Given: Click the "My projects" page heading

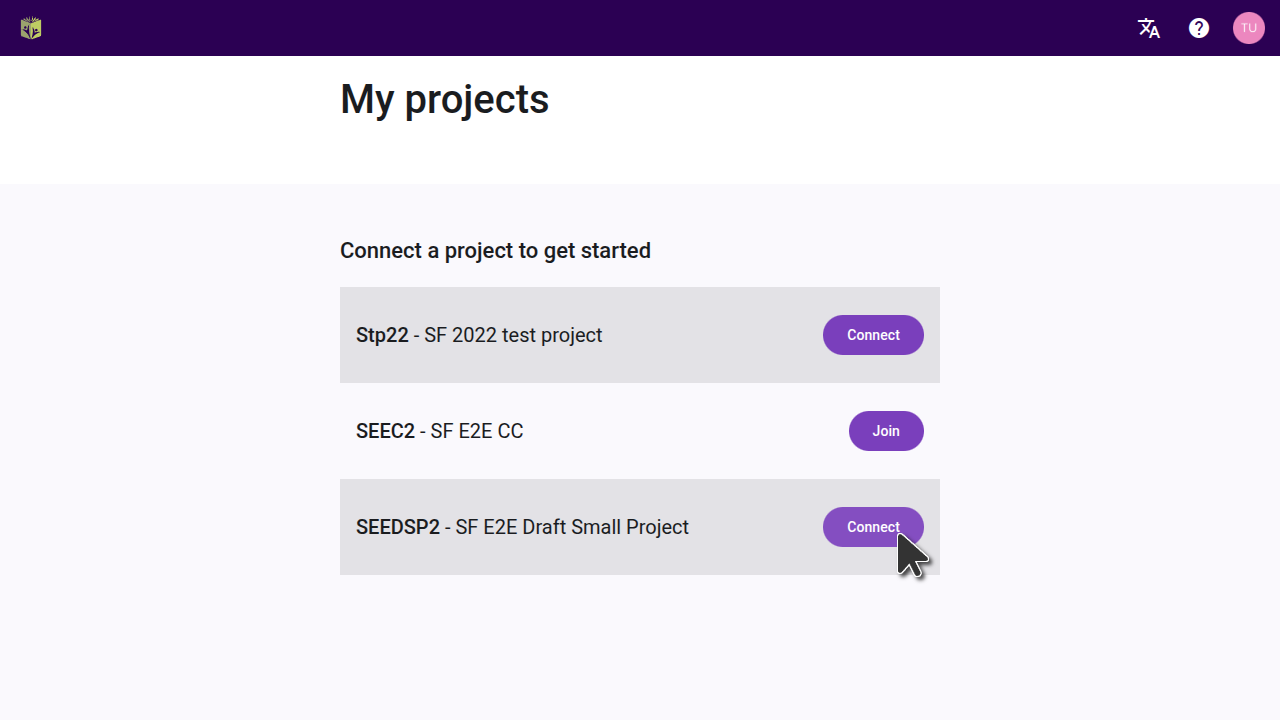Looking at the screenshot, I should point(444,99).
